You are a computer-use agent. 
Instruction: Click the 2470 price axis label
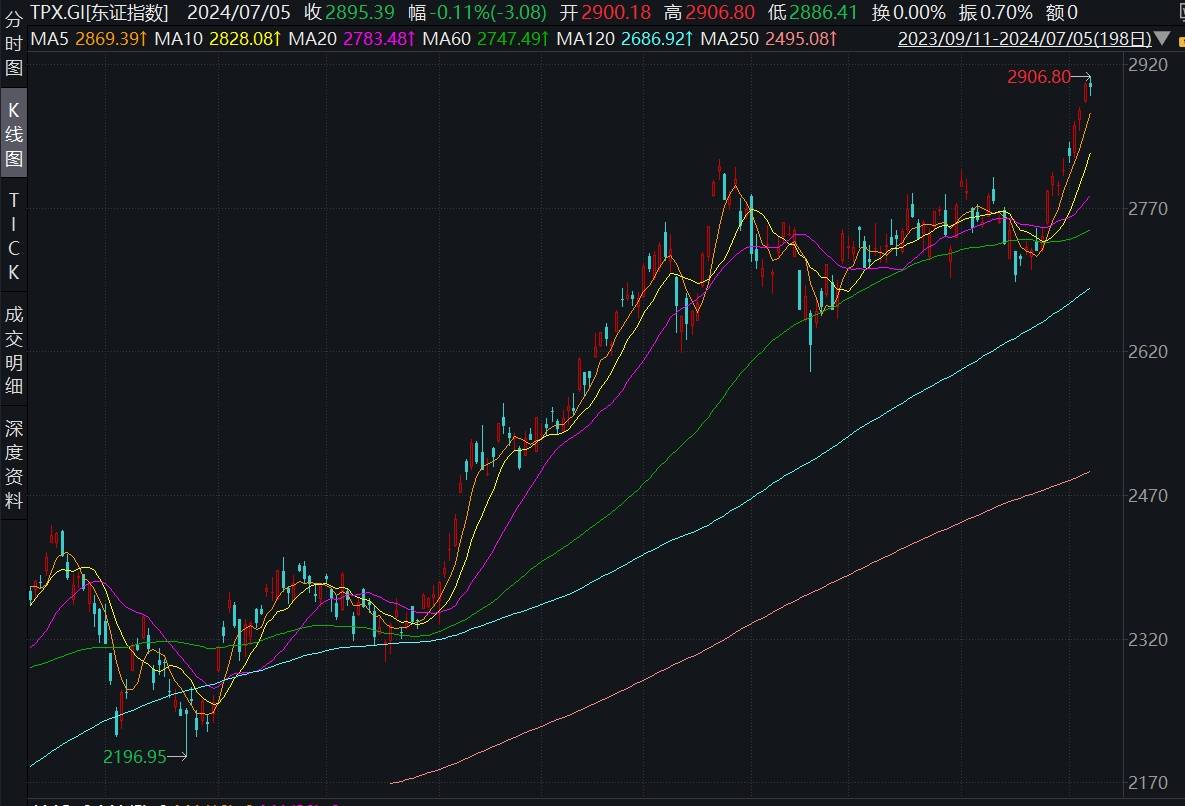[1148, 496]
